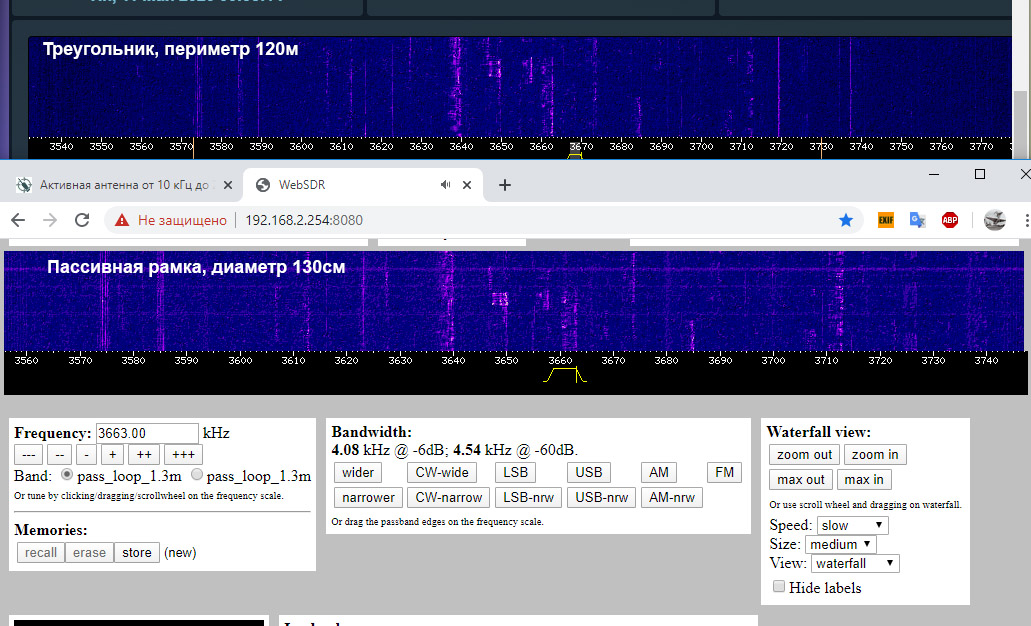This screenshot has width=1031, height=626.
Task: Click the address bar URL 192.168.2.254:8080
Action: coord(304,220)
